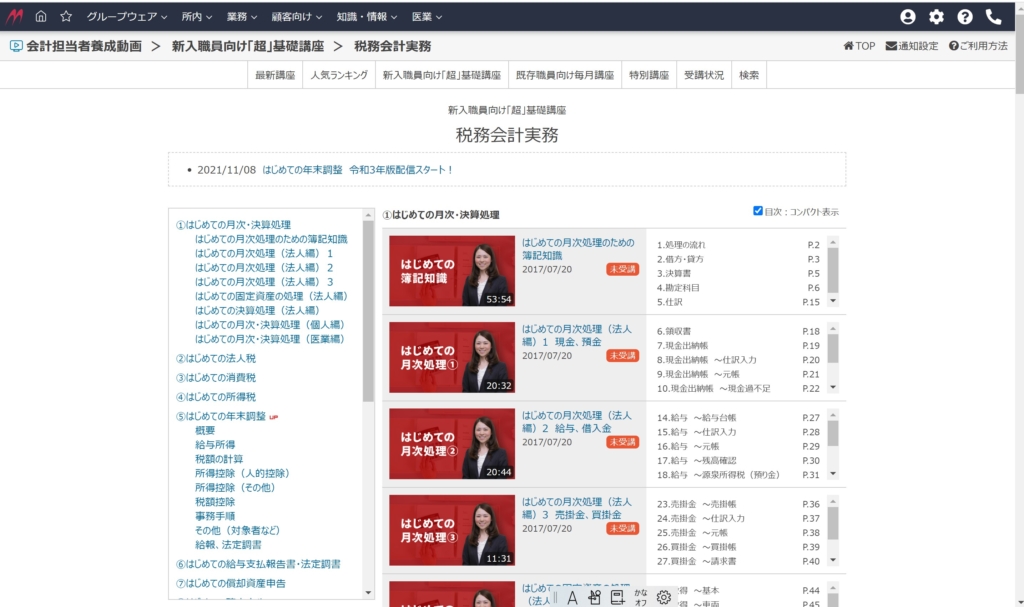Click sidebar tree scrollbar up arrow
The width and height of the screenshot is (1024, 607).
tap(368, 215)
